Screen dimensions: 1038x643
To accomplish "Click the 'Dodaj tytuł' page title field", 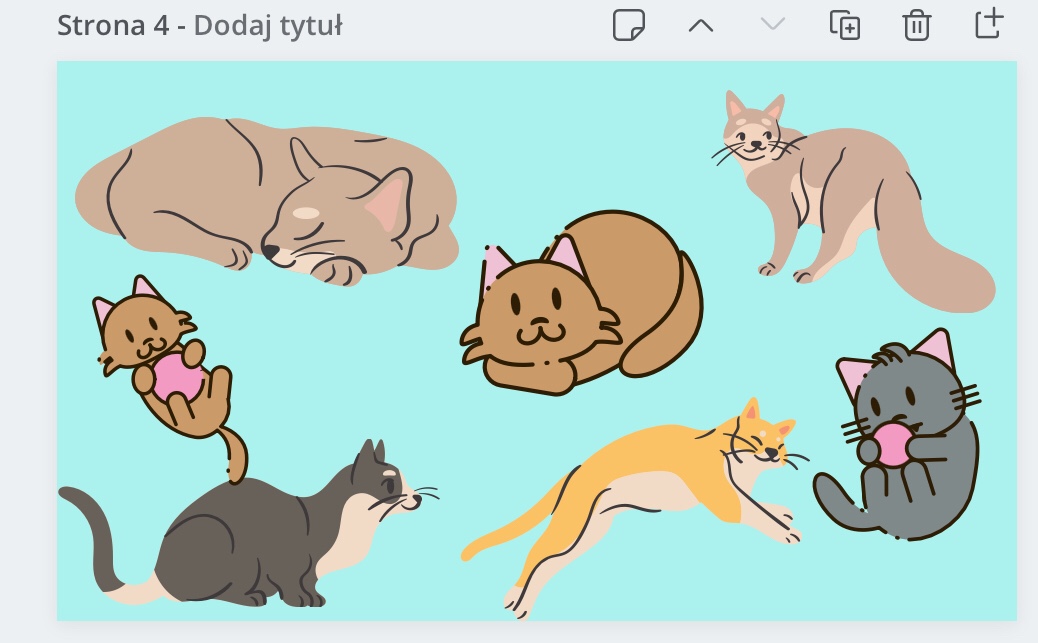I will (x=268, y=25).
